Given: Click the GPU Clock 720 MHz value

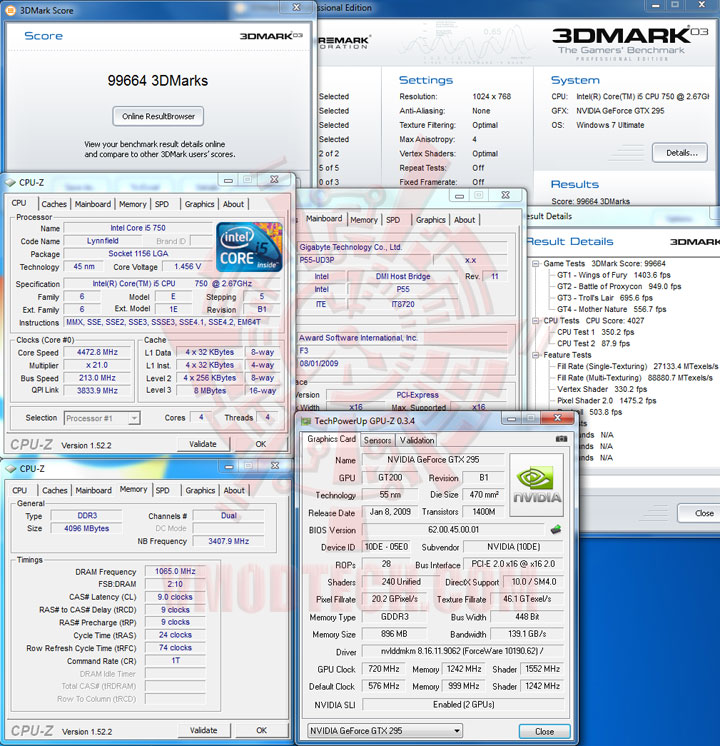Looking at the screenshot, I should coord(384,669).
